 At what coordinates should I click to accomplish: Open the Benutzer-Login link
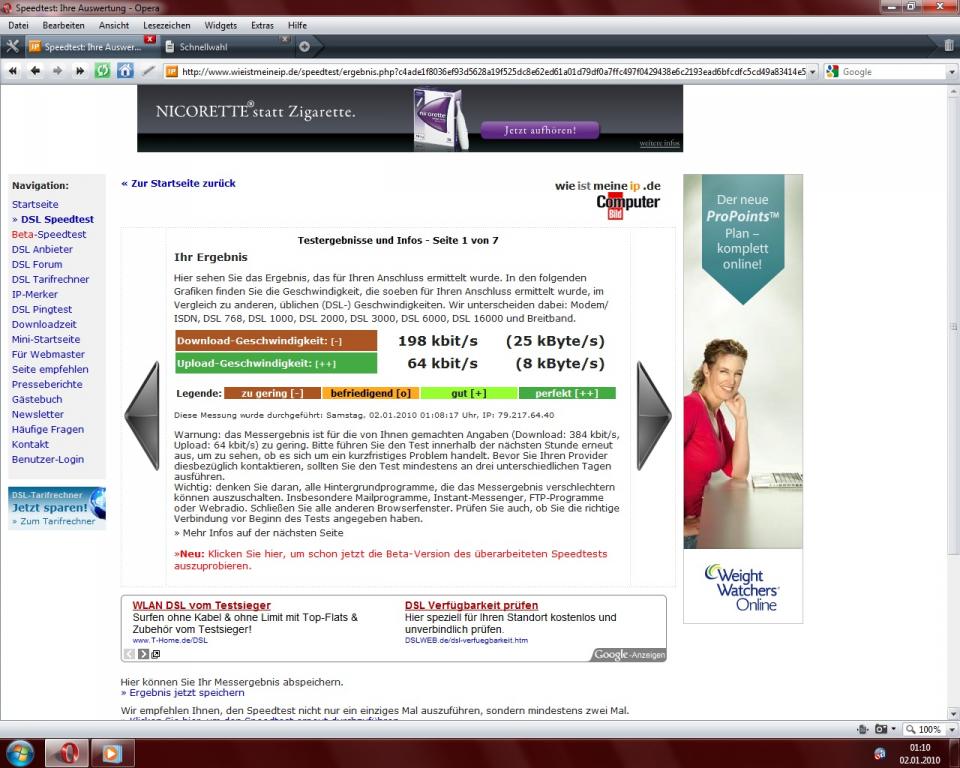[48, 459]
